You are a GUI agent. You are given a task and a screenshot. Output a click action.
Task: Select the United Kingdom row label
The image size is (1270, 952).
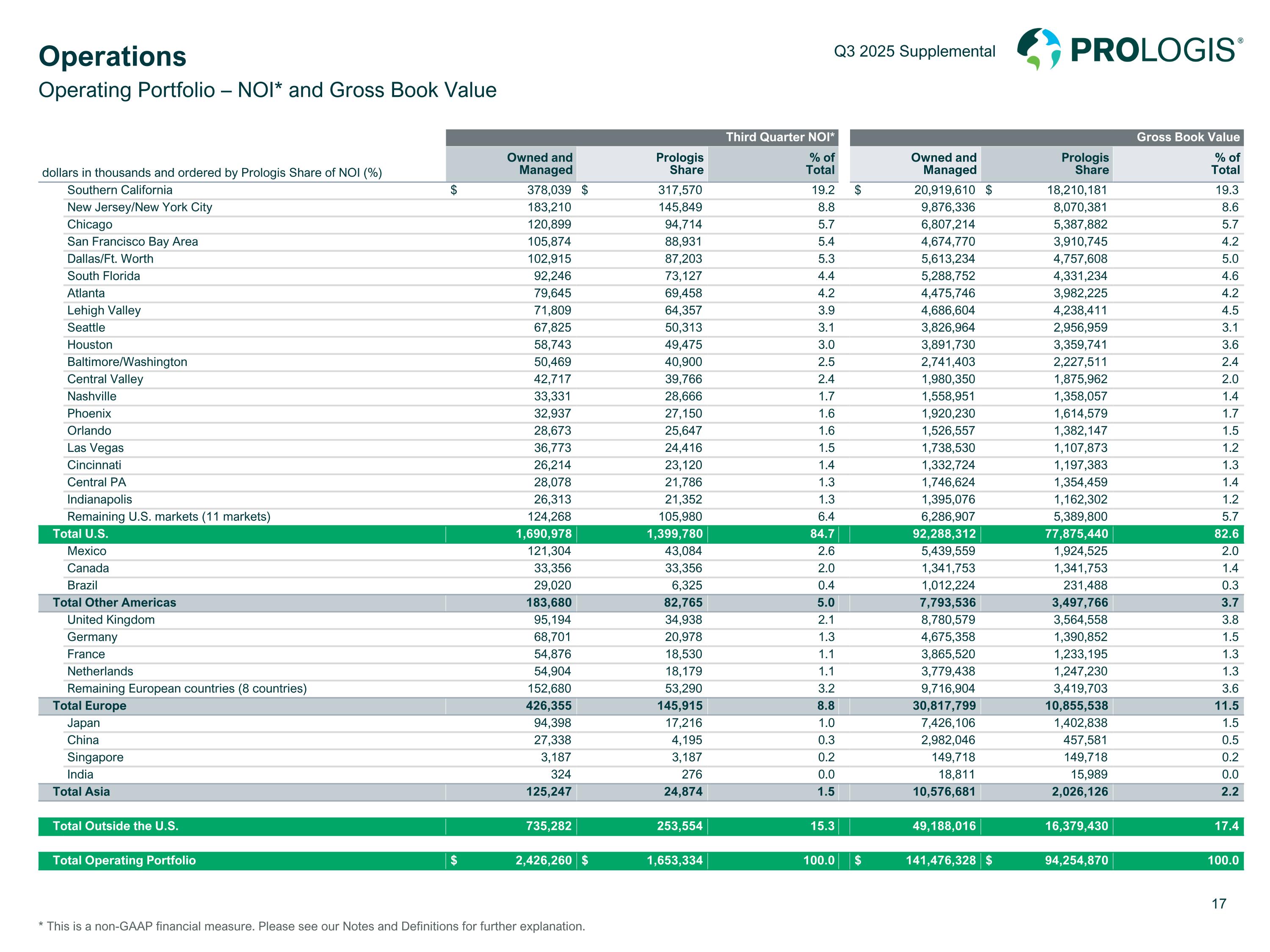click(x=111, y=620)
